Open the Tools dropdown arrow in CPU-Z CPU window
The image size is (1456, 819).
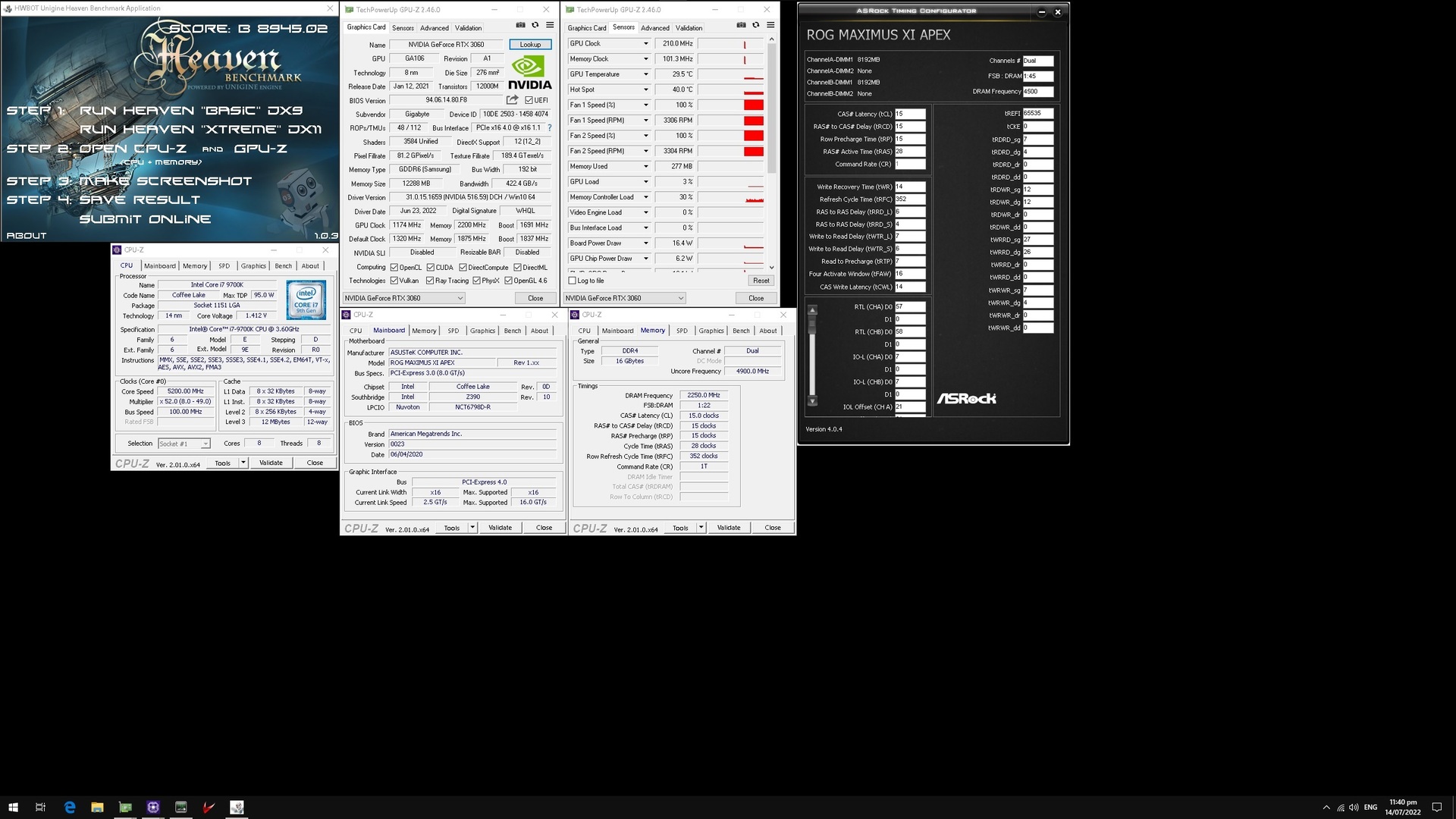[243, 463]
